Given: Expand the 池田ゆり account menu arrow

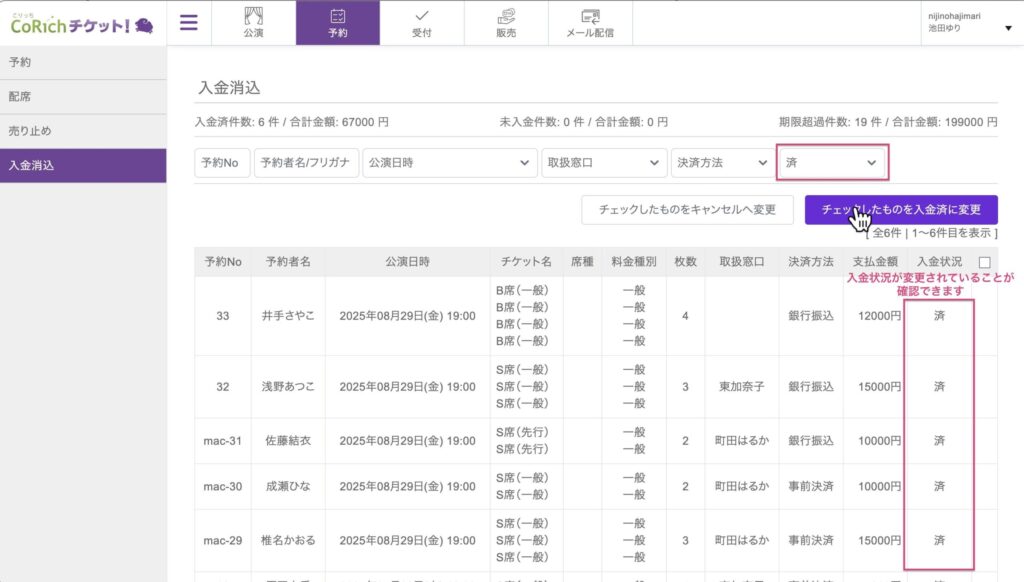Looking at the screenshot, I should click(1007, 28).
